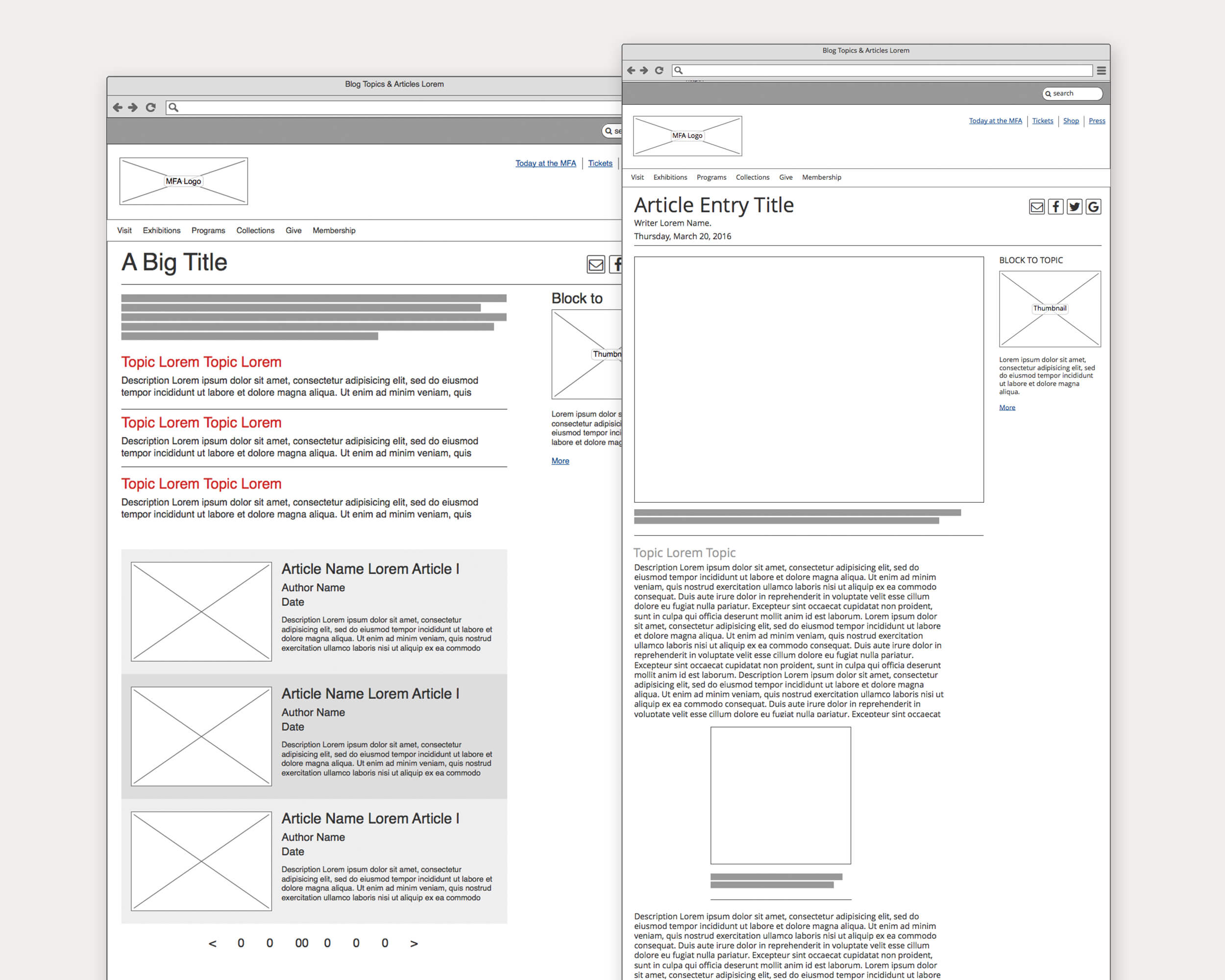Select Membership menu in right window
Screen dimensions: 1225x980
(822, 177)
